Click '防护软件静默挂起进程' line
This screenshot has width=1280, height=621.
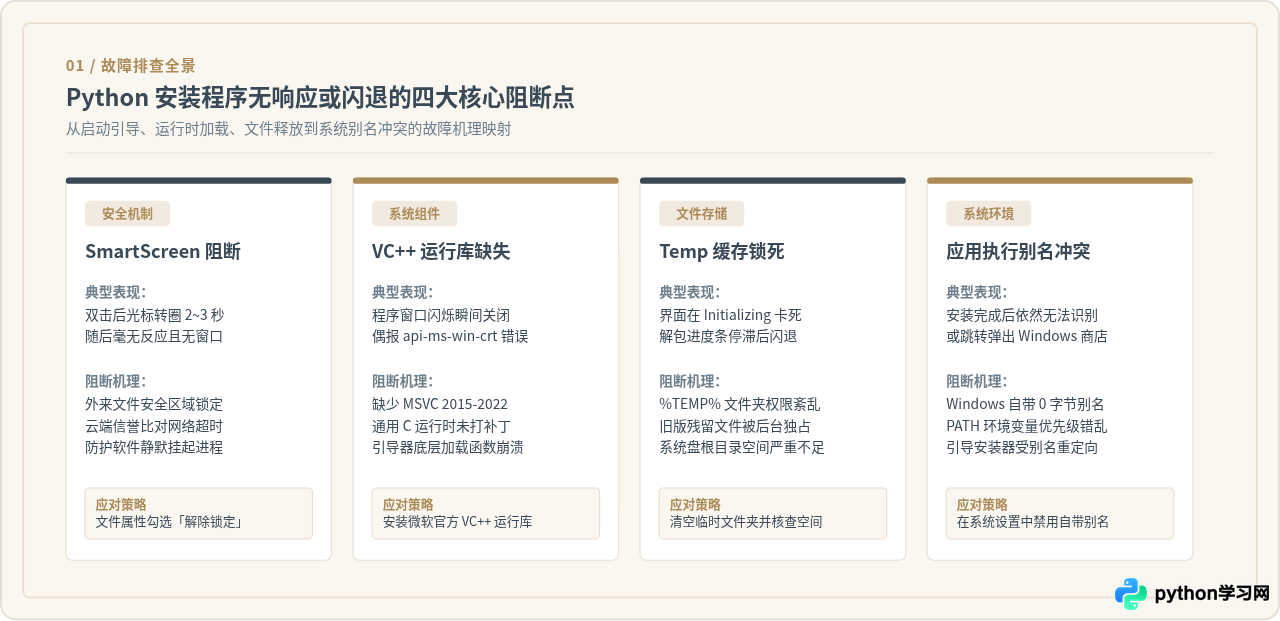coord(154,447)
